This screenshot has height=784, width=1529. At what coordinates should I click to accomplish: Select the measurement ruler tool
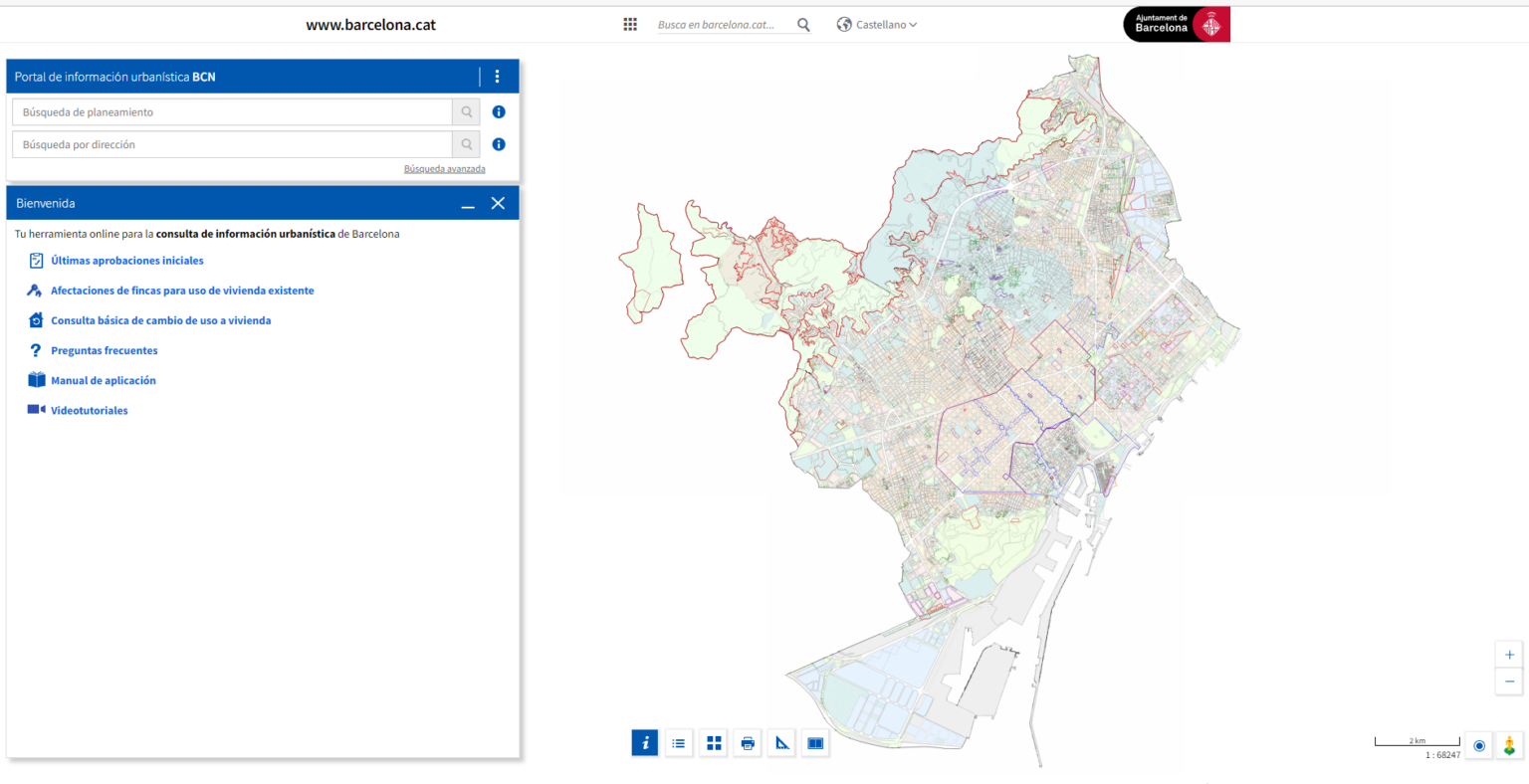pyautogui.click(x=780, y=742)
